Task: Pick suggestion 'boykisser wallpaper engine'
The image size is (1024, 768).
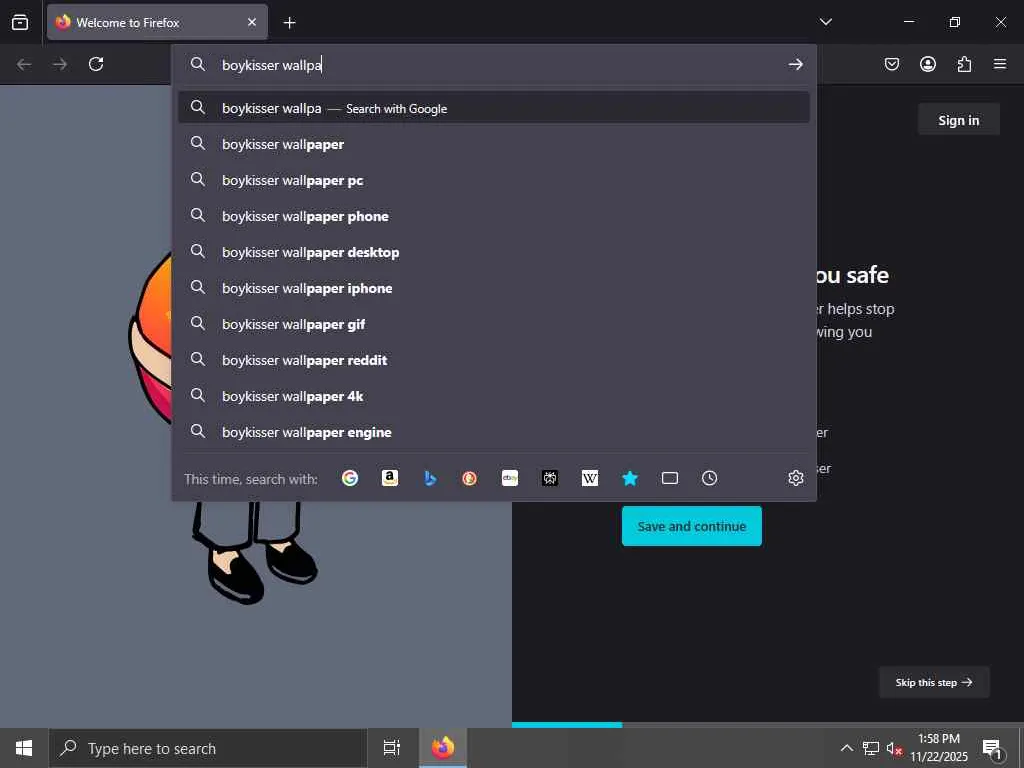Action: (x=494, y=432)
